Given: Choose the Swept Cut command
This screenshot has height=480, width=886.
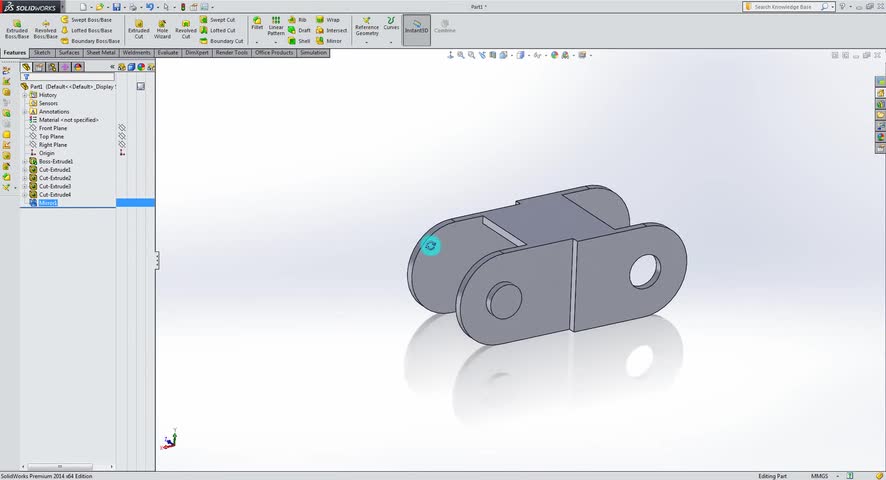Looking at the screenshot, I should coord(218,20).
